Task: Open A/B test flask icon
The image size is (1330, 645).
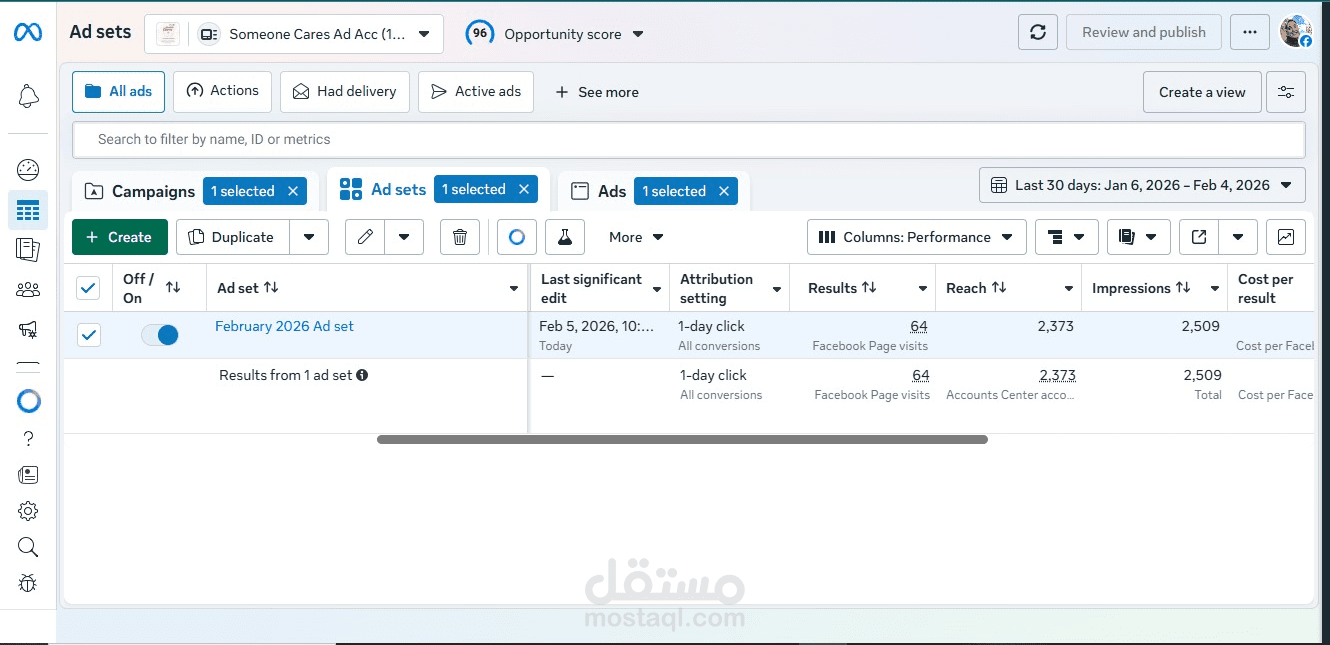Action: (x=565, y=237)
